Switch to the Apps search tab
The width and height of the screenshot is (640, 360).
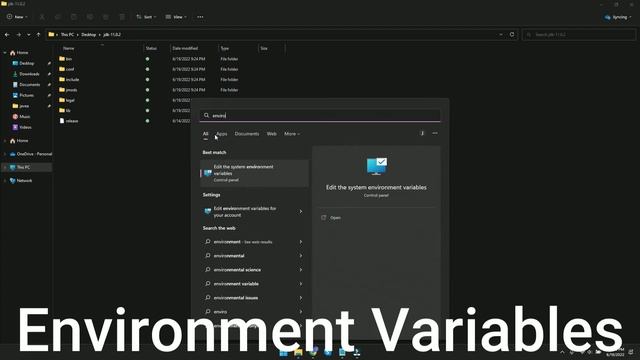222,134
